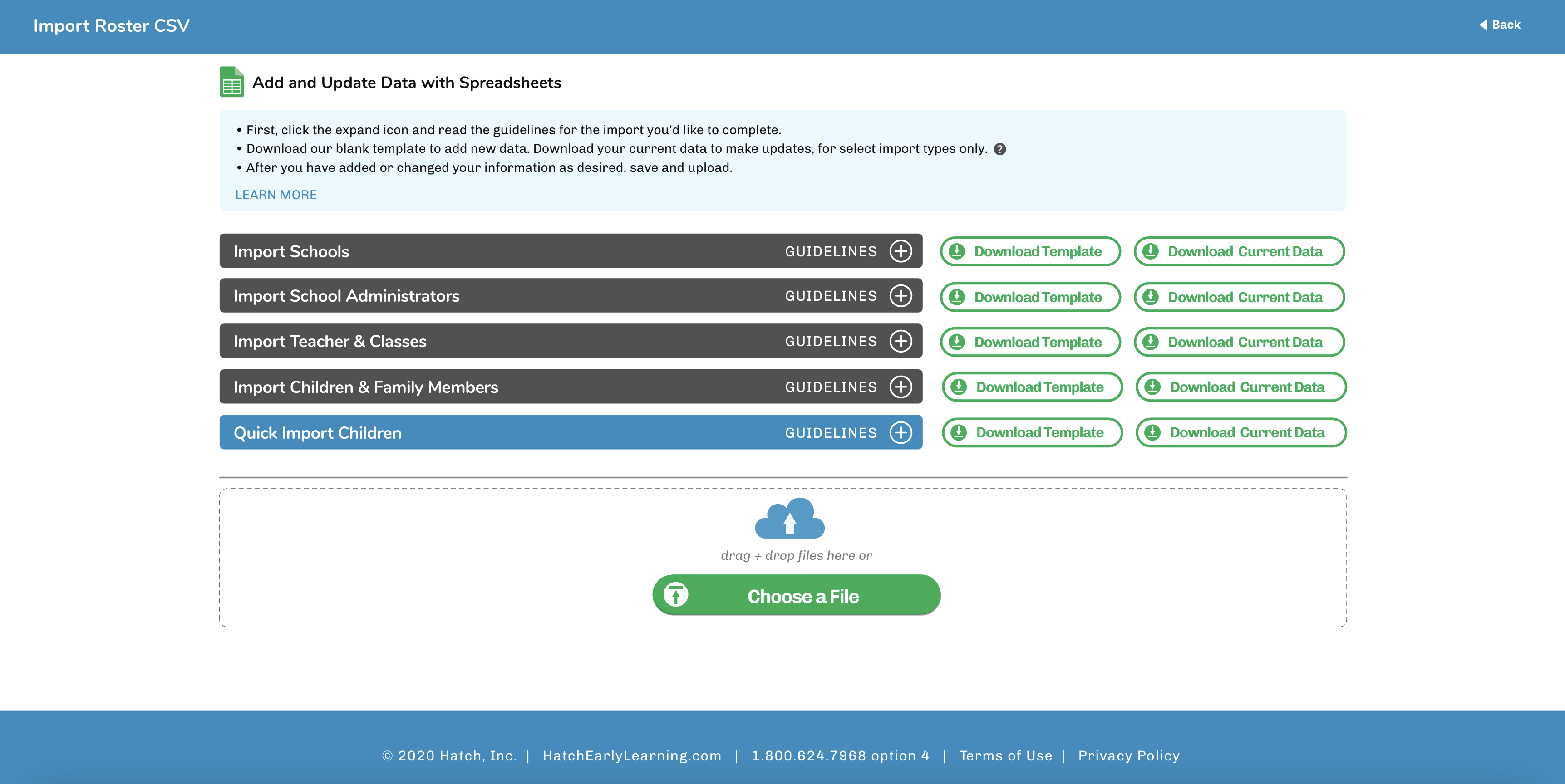This screenshot has width=1565, height=784.
Task: Download Template for Children & Family Members
Action: tap(1032, 387)
